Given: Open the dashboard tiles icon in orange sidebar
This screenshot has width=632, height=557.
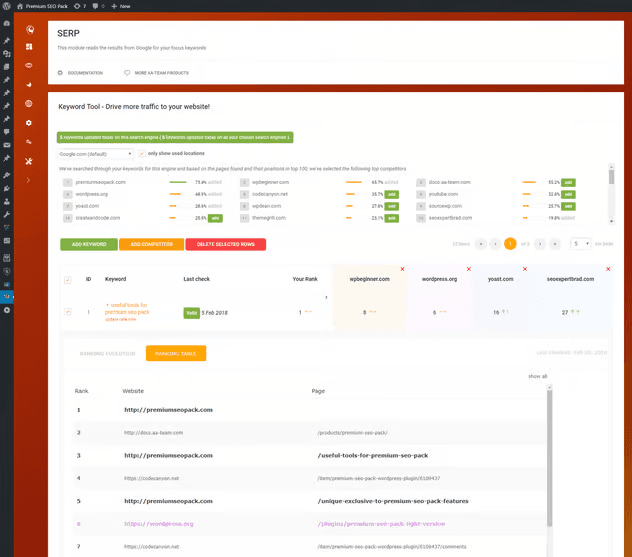Looking at the screenshot, I should [x=29, y=47].
